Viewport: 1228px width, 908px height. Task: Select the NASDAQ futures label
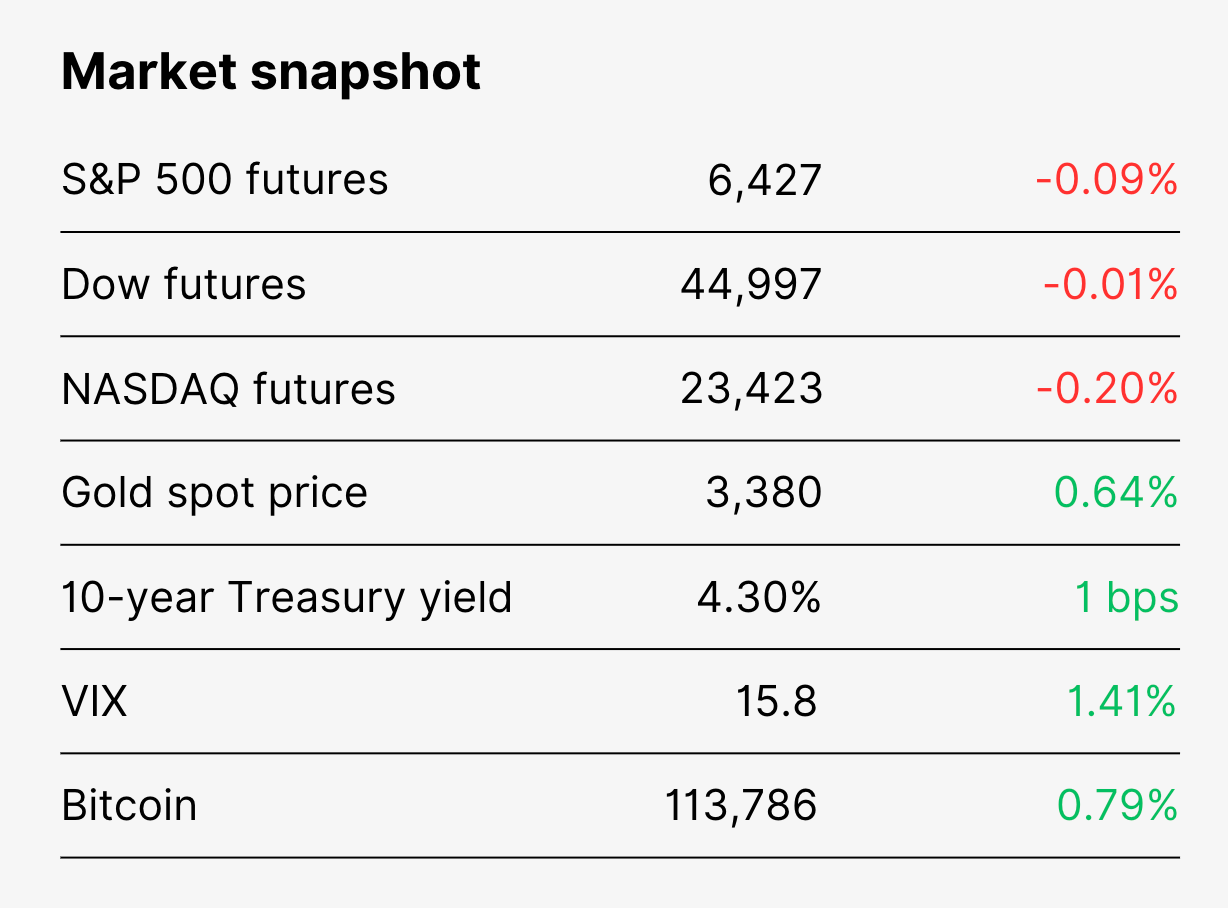(x=229, y=389)
